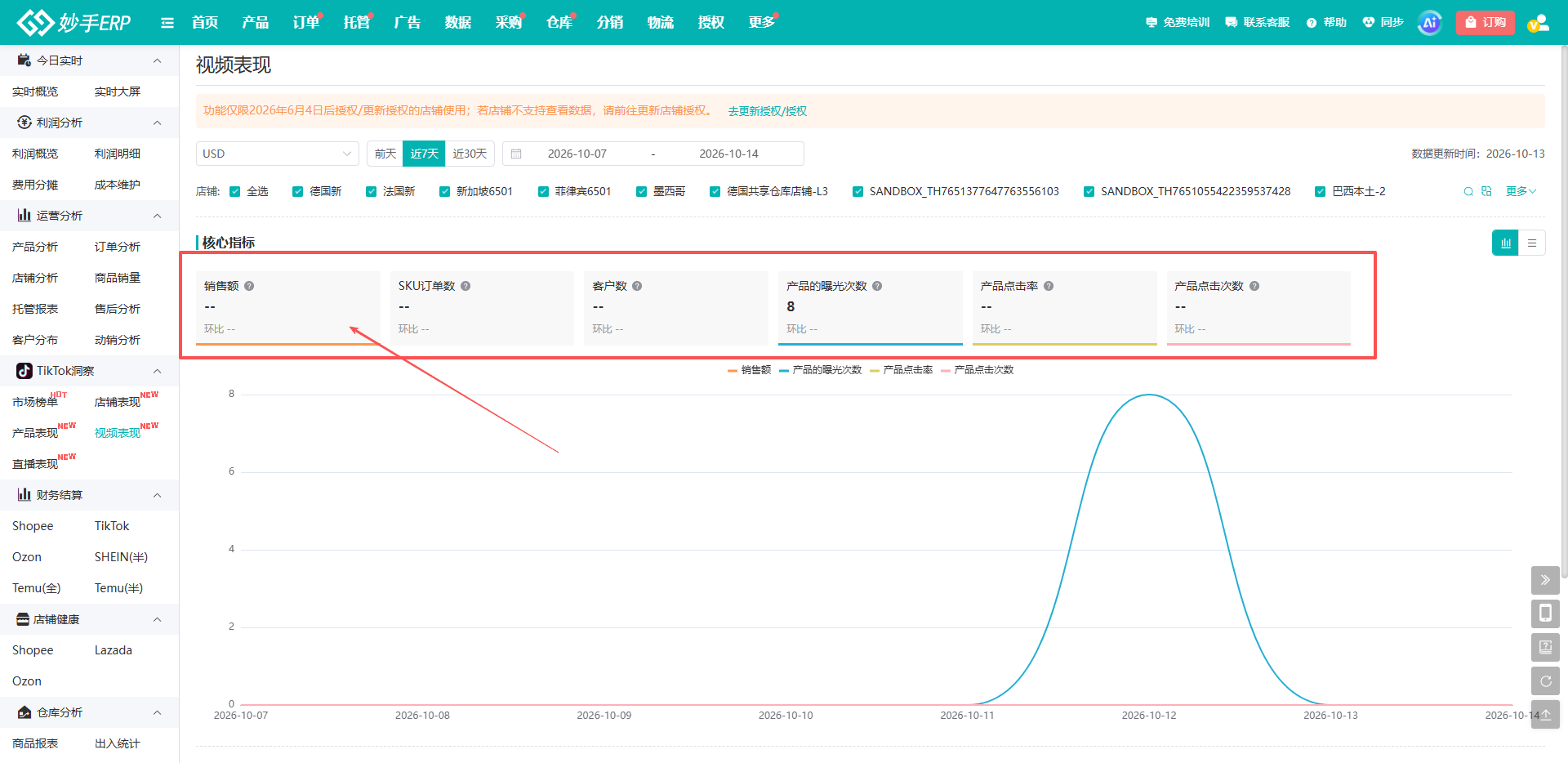Open help tooltip for 产品的曝光次数
The image size is (1568, 763).
point(877,286)
